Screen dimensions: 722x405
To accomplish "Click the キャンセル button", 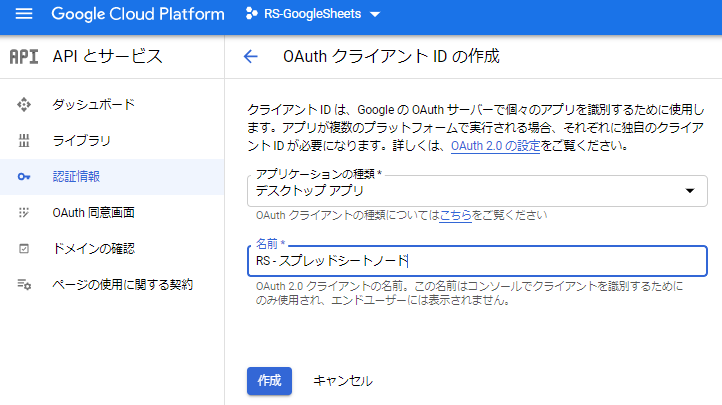I will click(x=343, y=381).
